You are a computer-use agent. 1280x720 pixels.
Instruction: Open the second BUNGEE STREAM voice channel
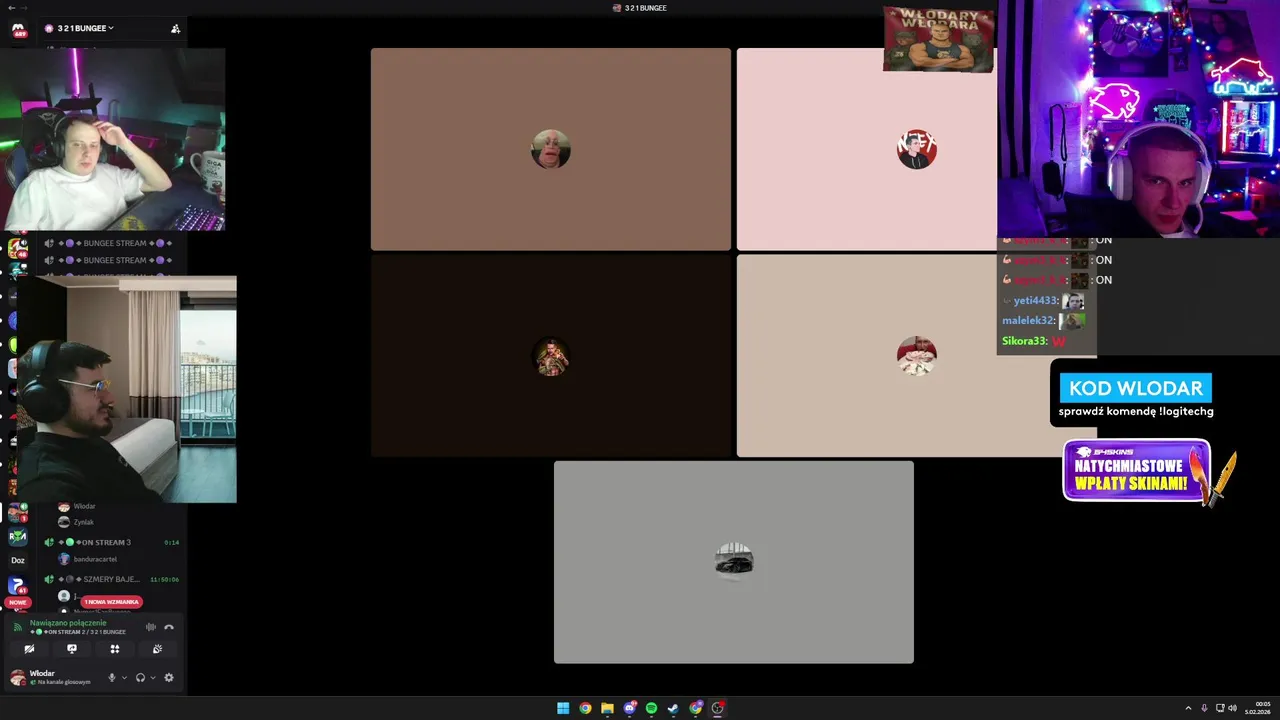pyautogui.click(x=108, y=260)
